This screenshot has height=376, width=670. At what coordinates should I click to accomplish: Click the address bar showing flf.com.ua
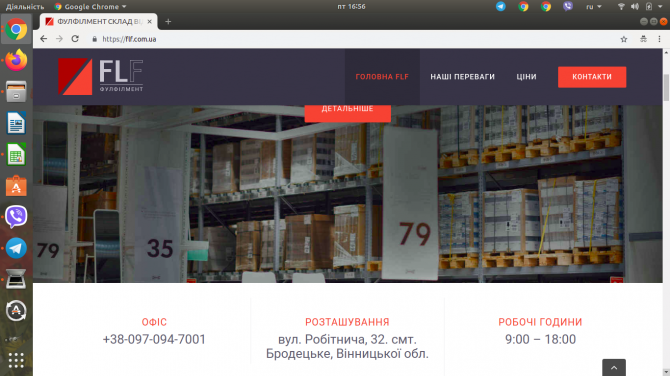(350, 39)
